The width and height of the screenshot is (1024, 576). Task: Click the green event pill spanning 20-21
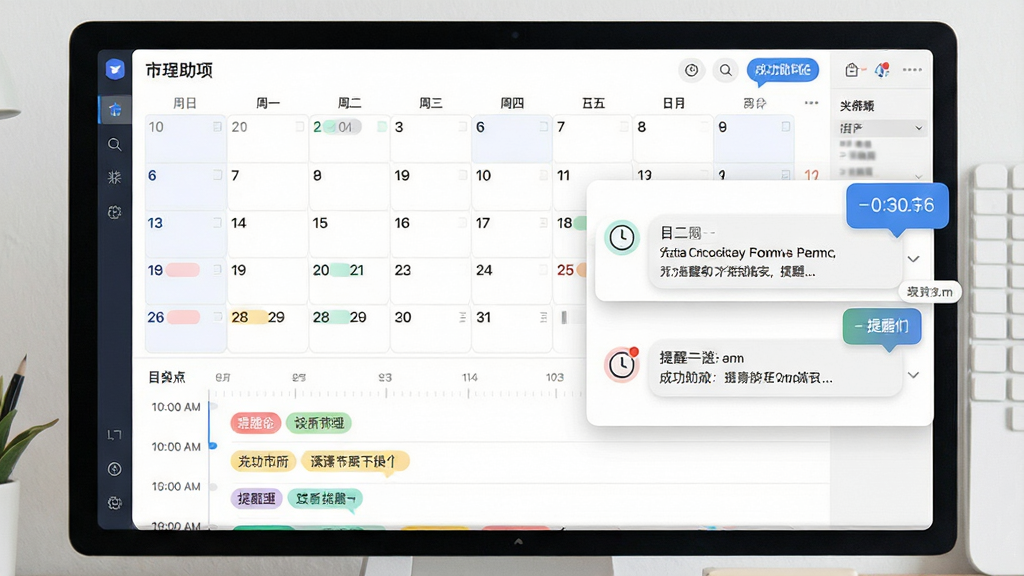tap(339, 270)
